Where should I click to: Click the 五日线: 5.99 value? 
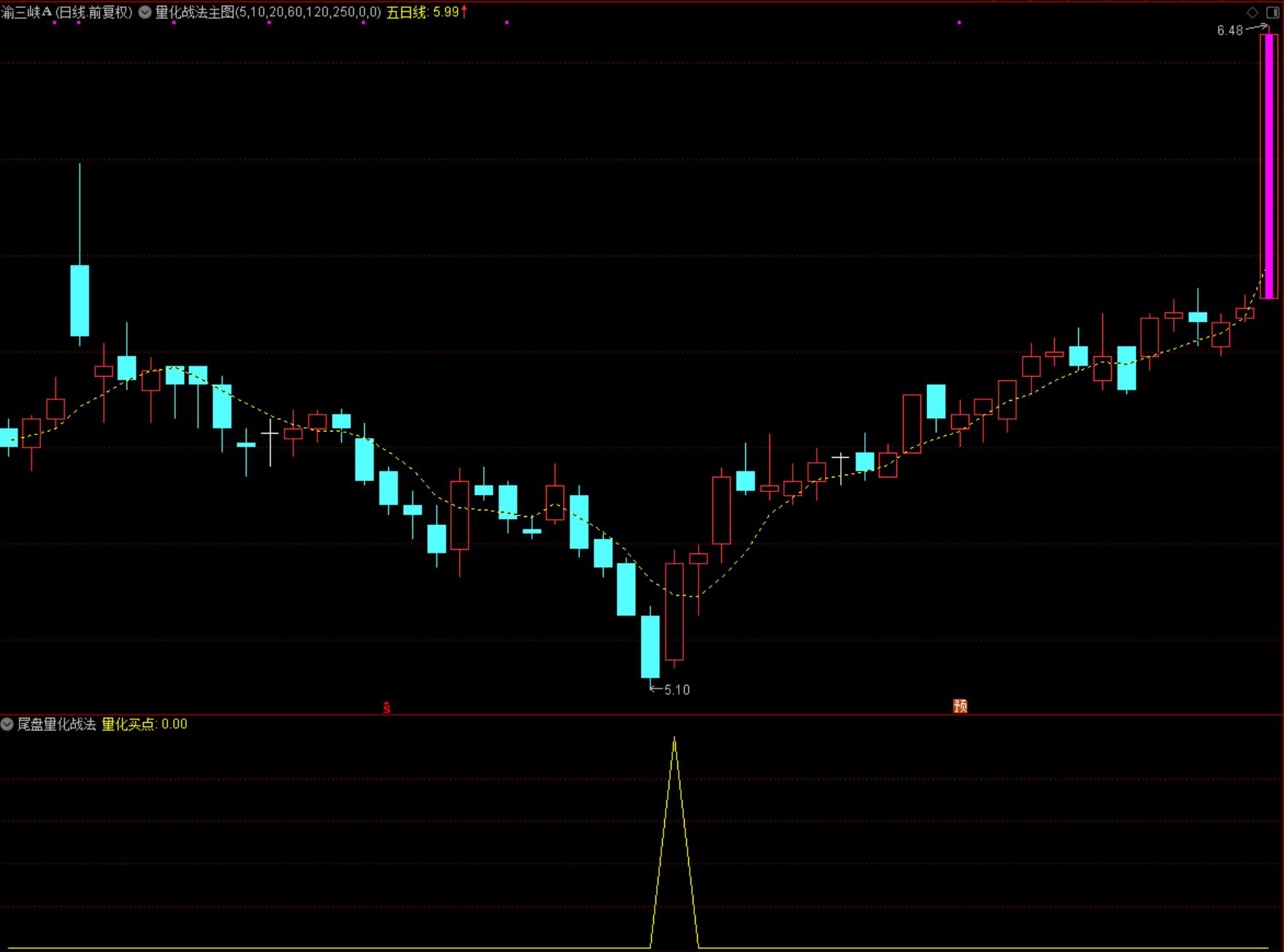coord(423,12)
